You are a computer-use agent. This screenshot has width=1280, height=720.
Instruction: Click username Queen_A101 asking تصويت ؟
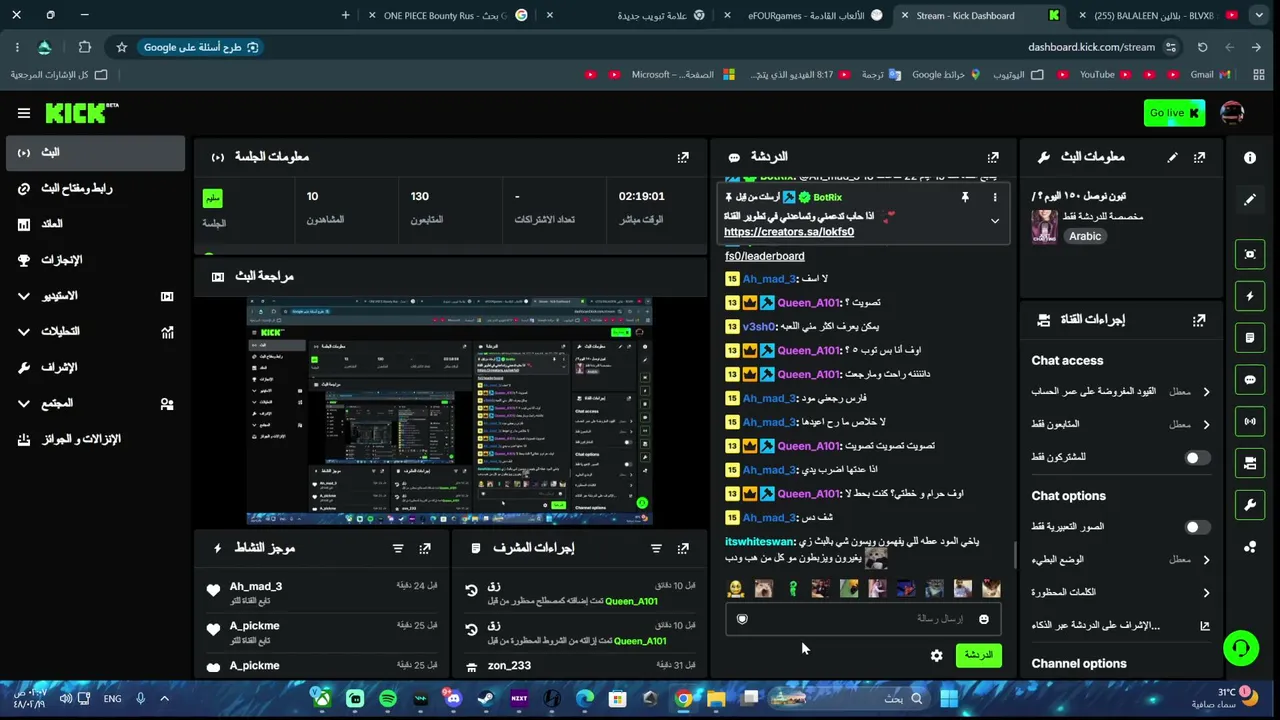(x=808, y=303)
